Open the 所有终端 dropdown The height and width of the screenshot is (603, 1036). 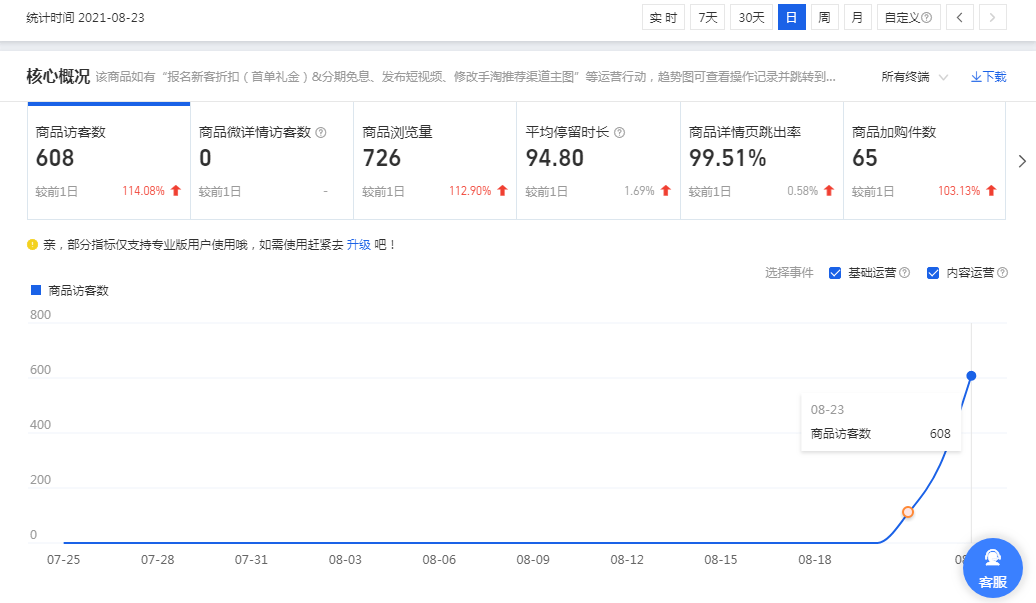pyautogui.click(x=914, y=77)
